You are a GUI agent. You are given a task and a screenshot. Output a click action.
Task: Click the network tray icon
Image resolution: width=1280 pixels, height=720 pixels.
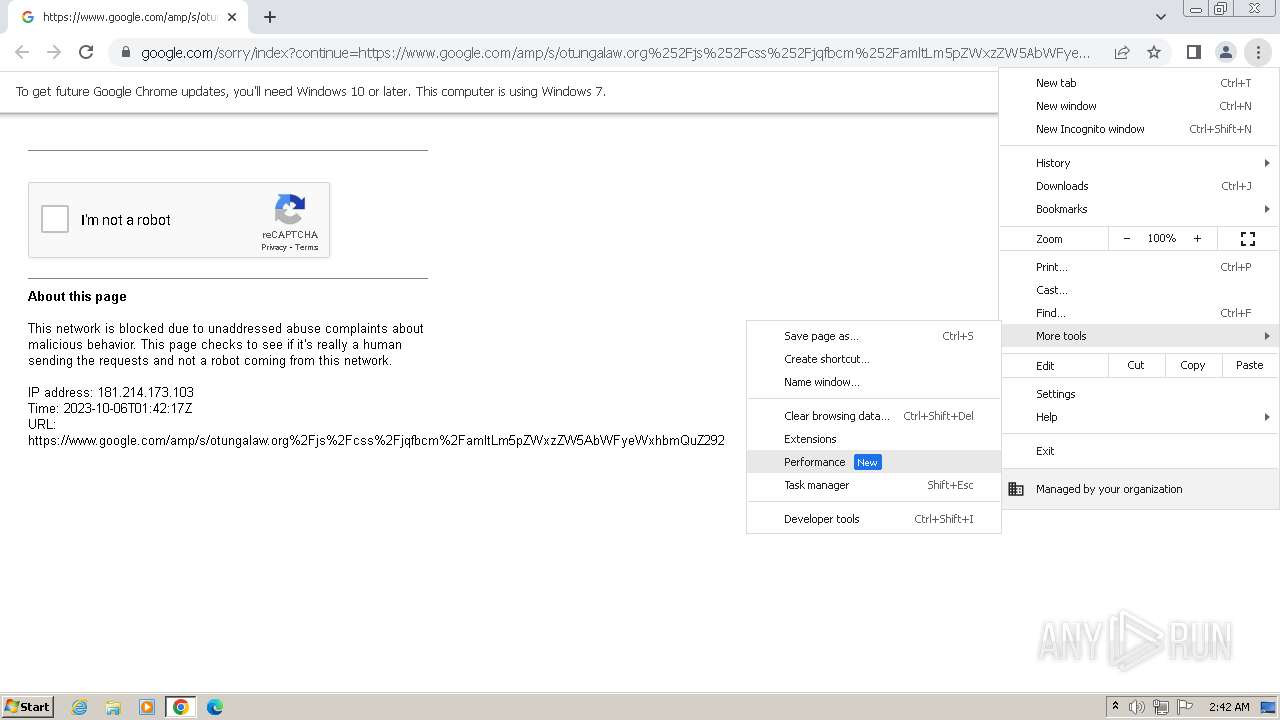coord(1161,707)
